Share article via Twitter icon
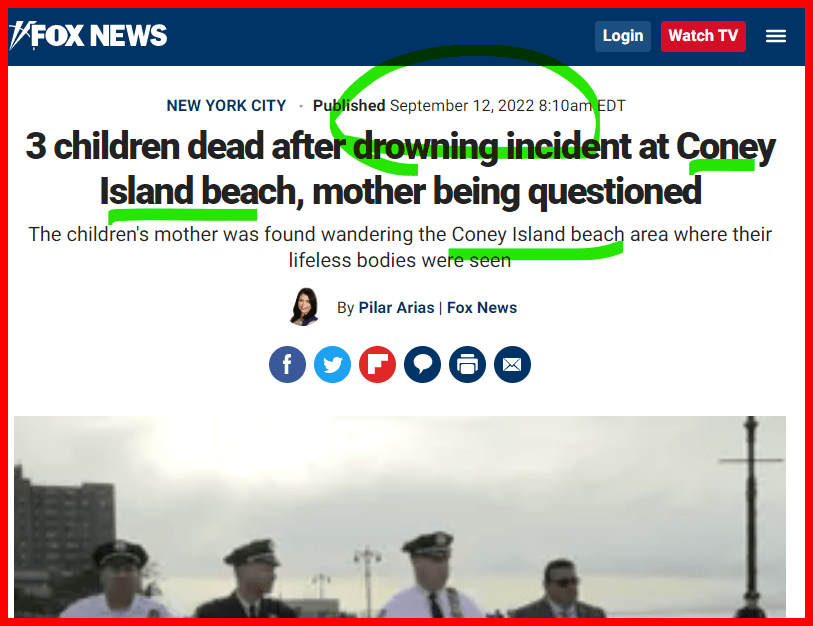The image size is (813, 626). pos(332,365)
